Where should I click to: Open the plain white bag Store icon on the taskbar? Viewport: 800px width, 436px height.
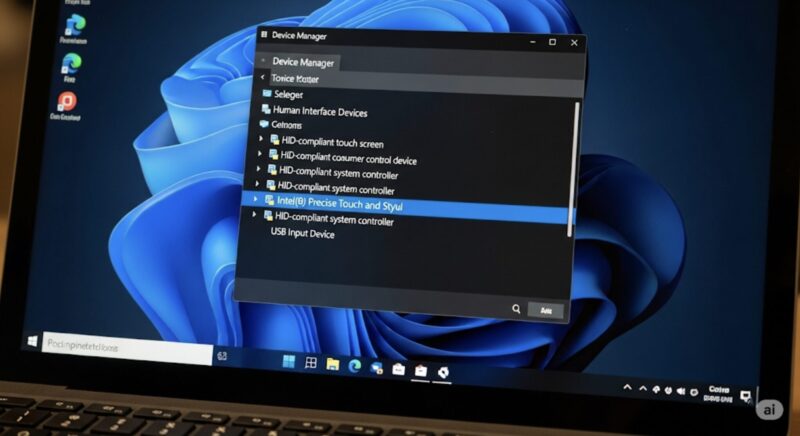point(398,369)
